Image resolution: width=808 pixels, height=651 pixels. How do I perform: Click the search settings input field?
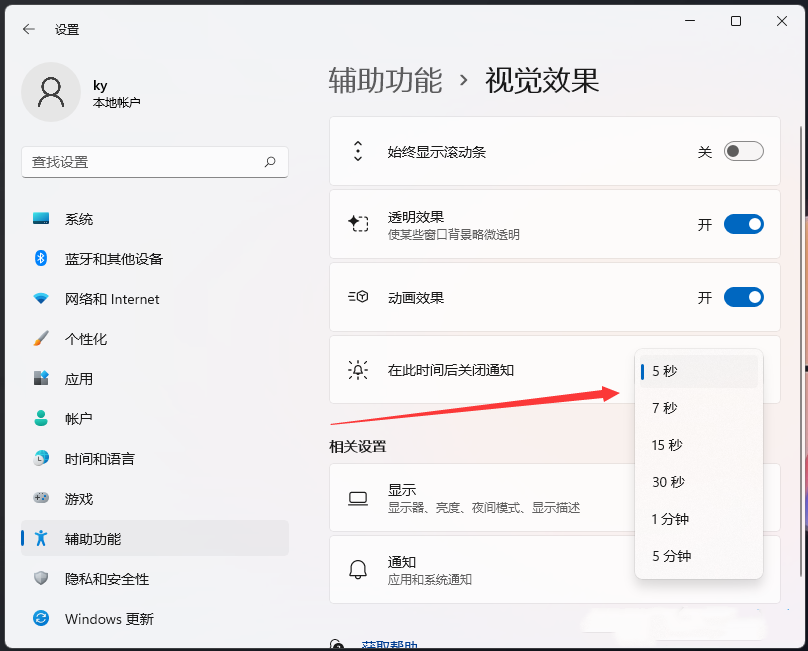click(x=155, y=162)
